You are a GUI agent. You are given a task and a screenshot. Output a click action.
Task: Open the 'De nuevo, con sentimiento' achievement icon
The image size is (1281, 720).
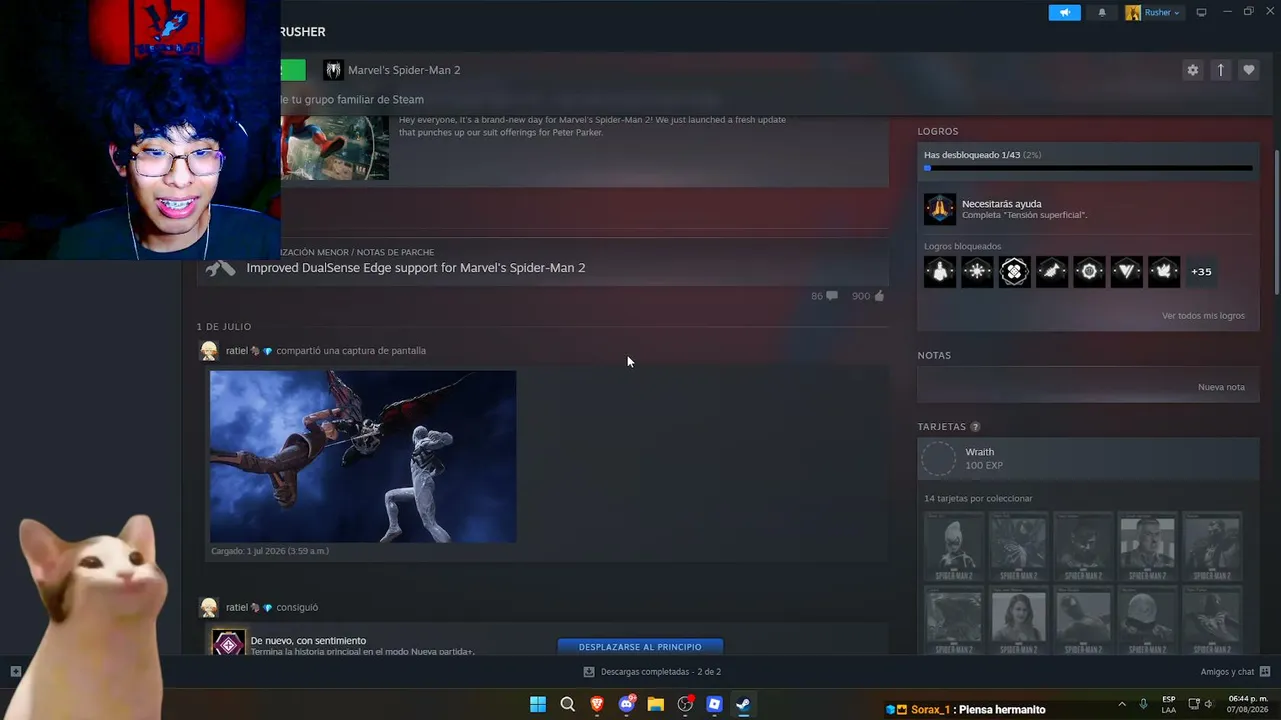tap(228, 643)
